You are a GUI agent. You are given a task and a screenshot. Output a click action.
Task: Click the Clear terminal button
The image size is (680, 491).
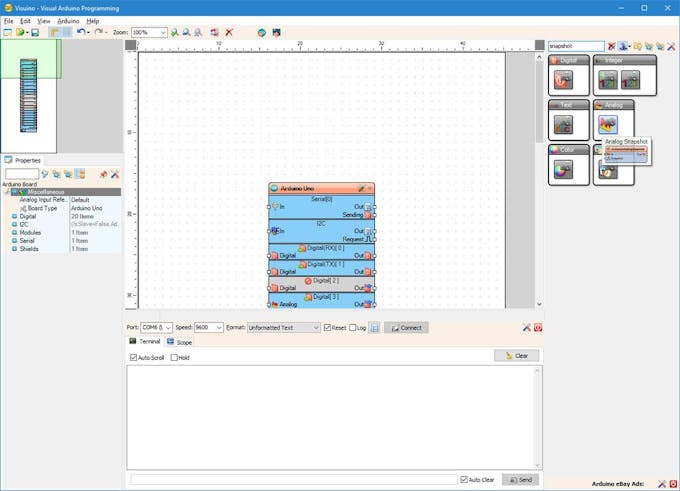tap(517, 356)
